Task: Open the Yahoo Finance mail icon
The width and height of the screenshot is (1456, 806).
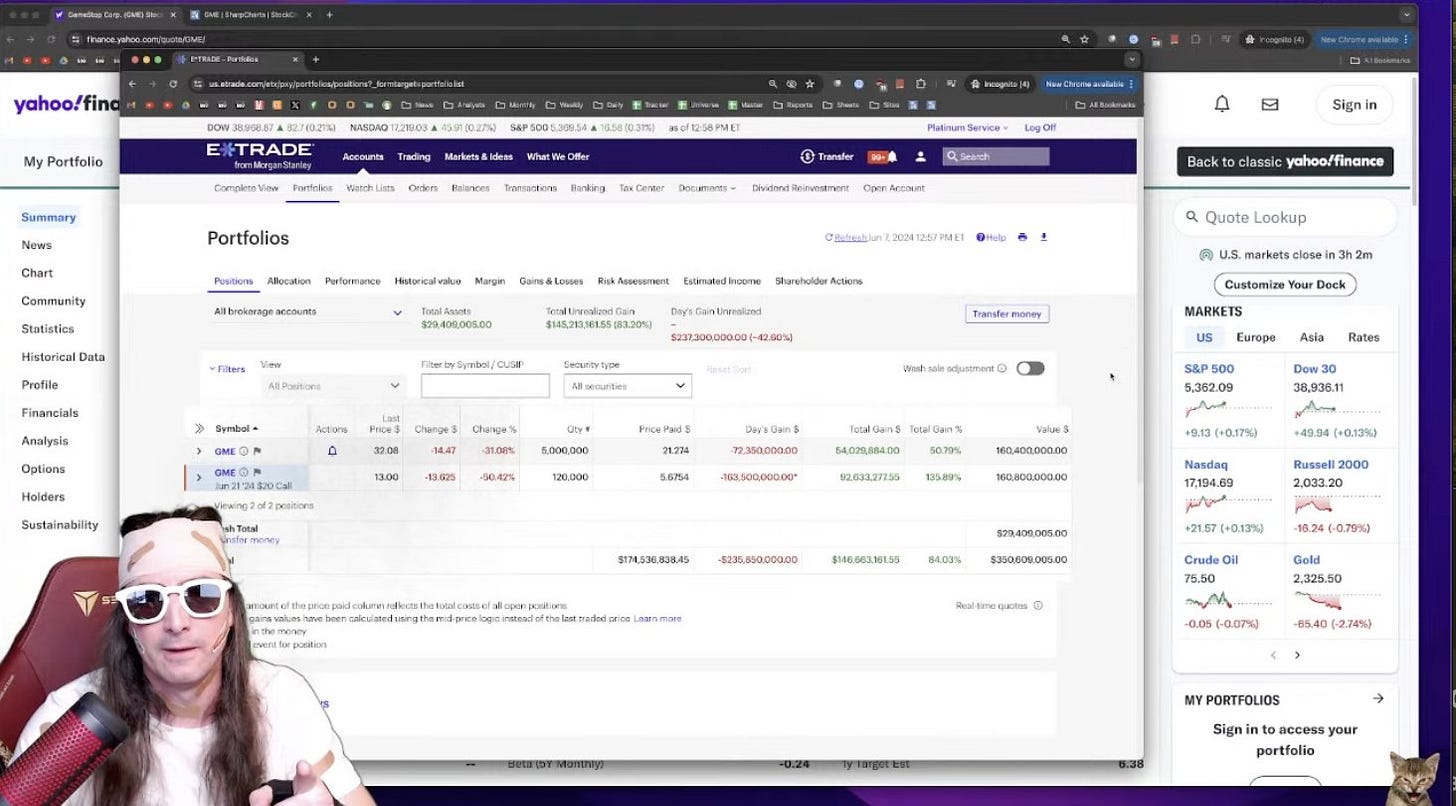Action: coord(1270,104)
